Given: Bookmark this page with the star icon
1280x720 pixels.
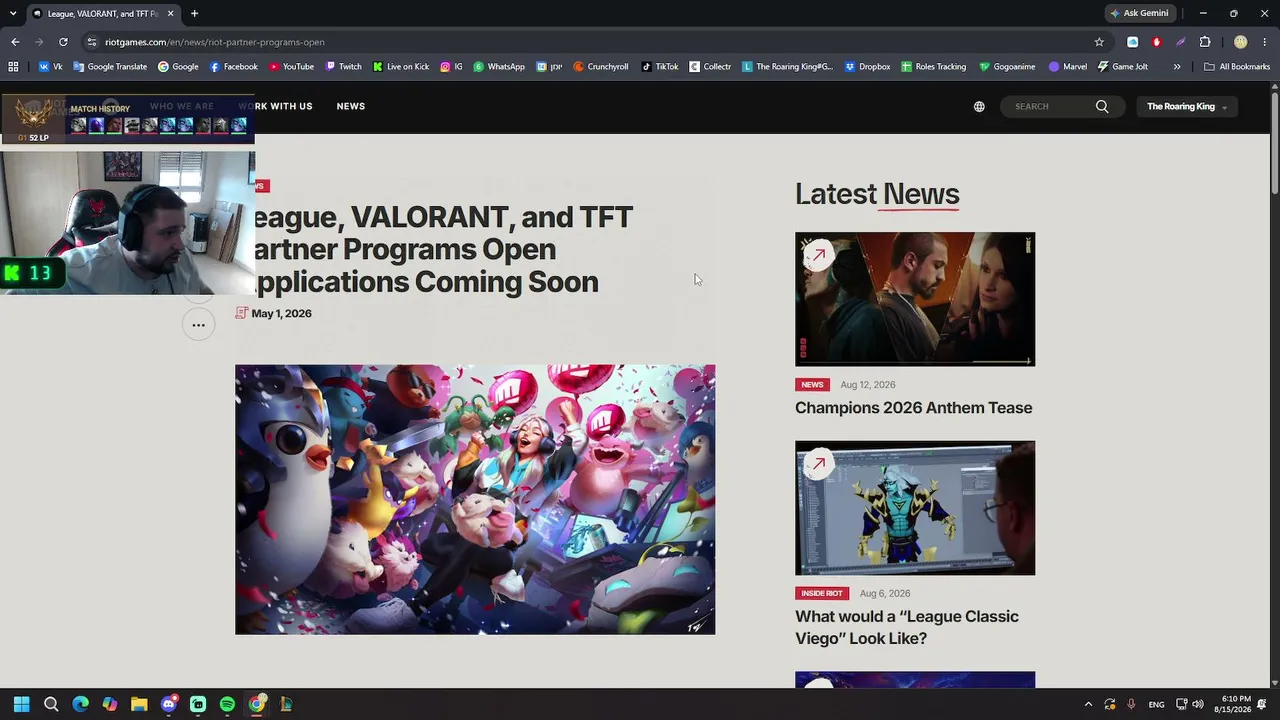Looking at the screenshot, I should (x=1099, y=42).
